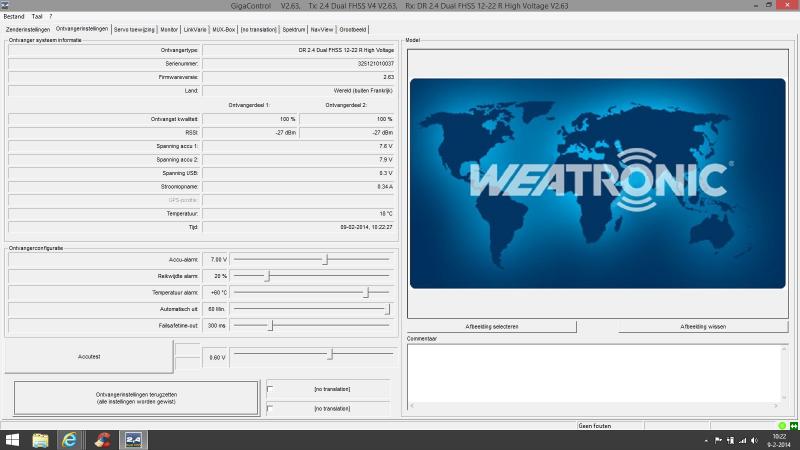The image size is (800, 450).
Task: Switch to the Servo toewijzing tab
Action: (x=134, y=30)
